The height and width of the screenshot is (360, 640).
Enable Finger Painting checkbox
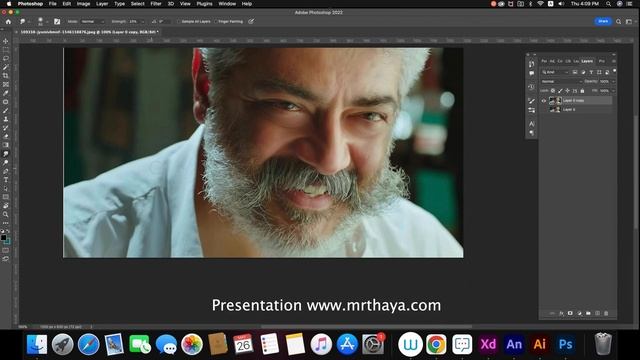click(x=216, y=21)
